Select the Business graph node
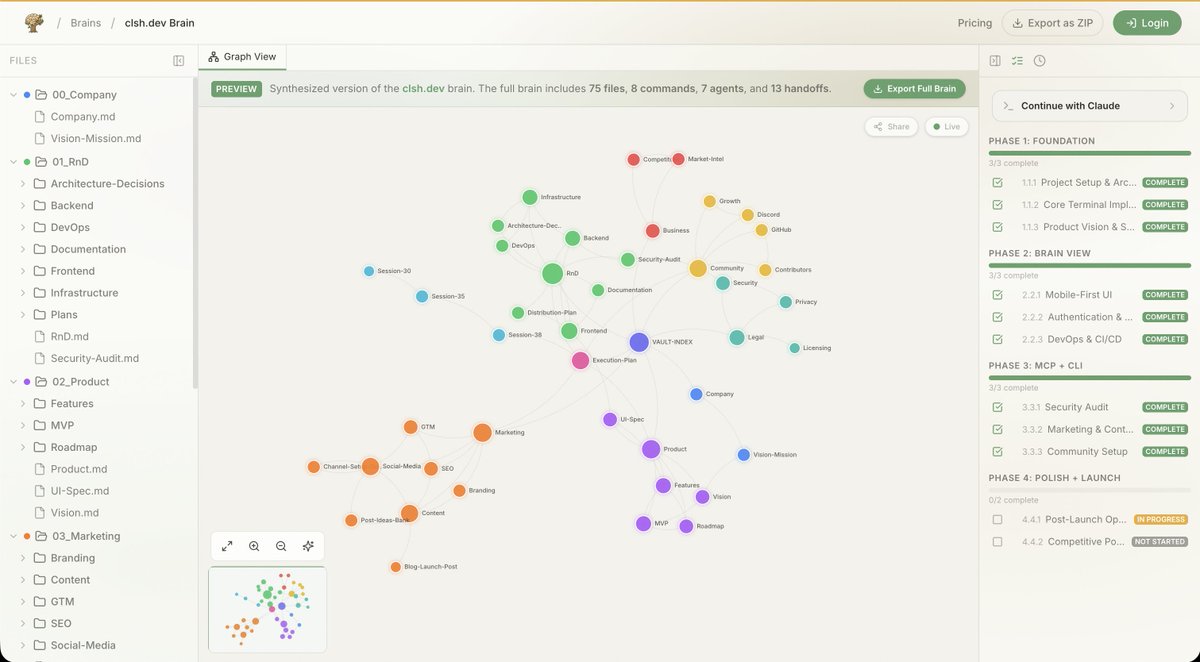Screen dimensions: 1200x662 653,231
